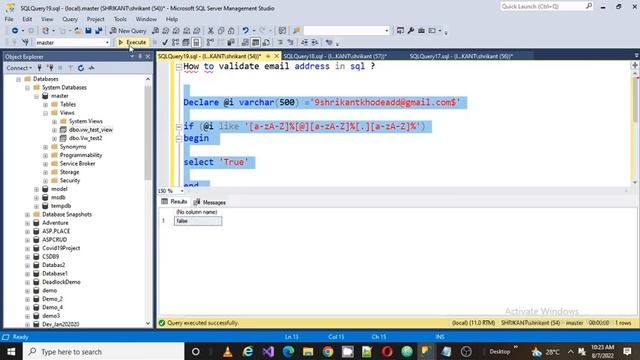Viewport: 640px width, 360px height.
Task: Close the Object Explorer panel
Action: (148, 57)
